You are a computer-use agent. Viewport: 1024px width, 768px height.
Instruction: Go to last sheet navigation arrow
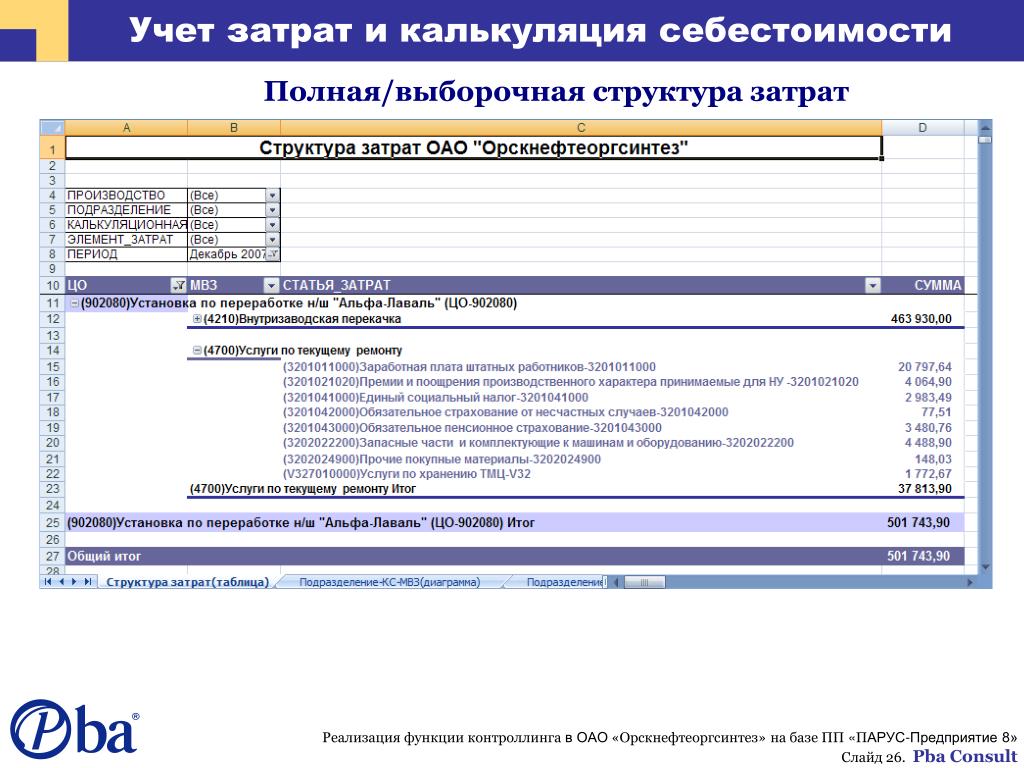click(x=88, y=581)
